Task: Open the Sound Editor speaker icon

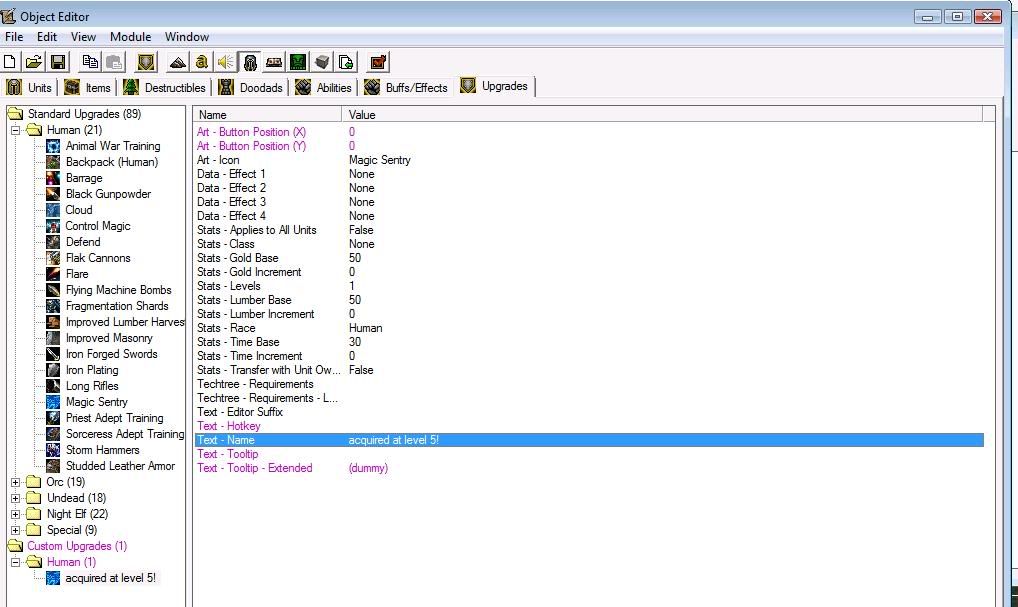Action: (226, 62)
